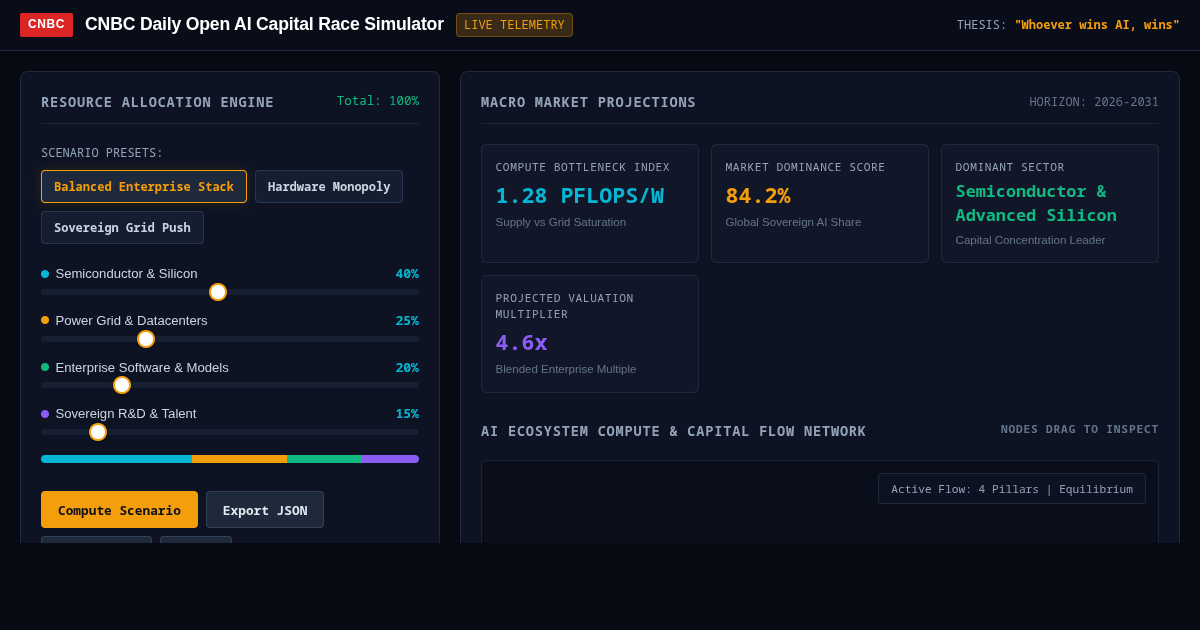This screenshot has height=630, width=1200.
Task: Click the 'Total: 100%' indicator
Action: click(378, 101)
